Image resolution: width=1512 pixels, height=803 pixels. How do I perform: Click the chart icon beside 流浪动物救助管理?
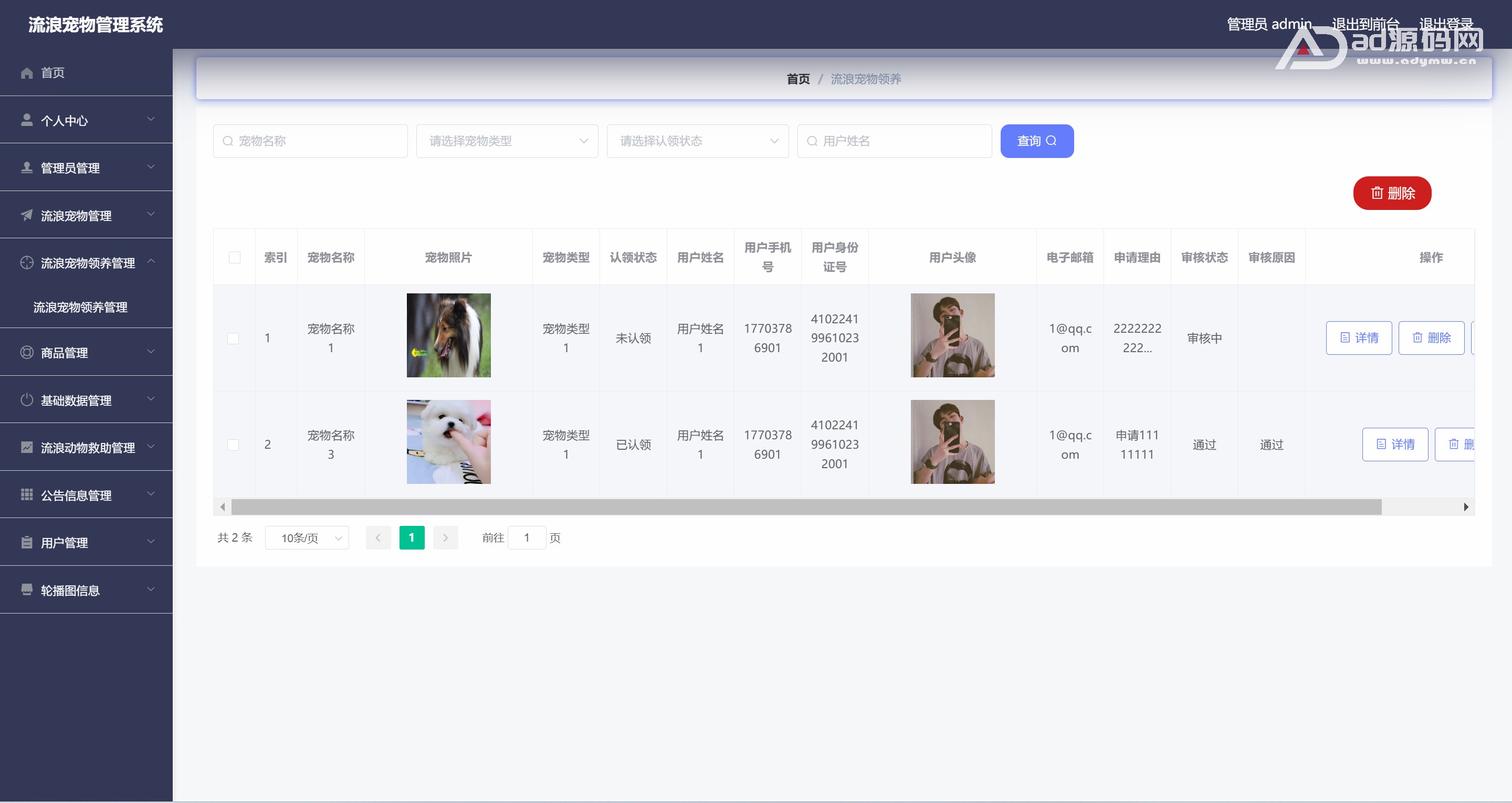pyautogui.click(x=26, y=448)
